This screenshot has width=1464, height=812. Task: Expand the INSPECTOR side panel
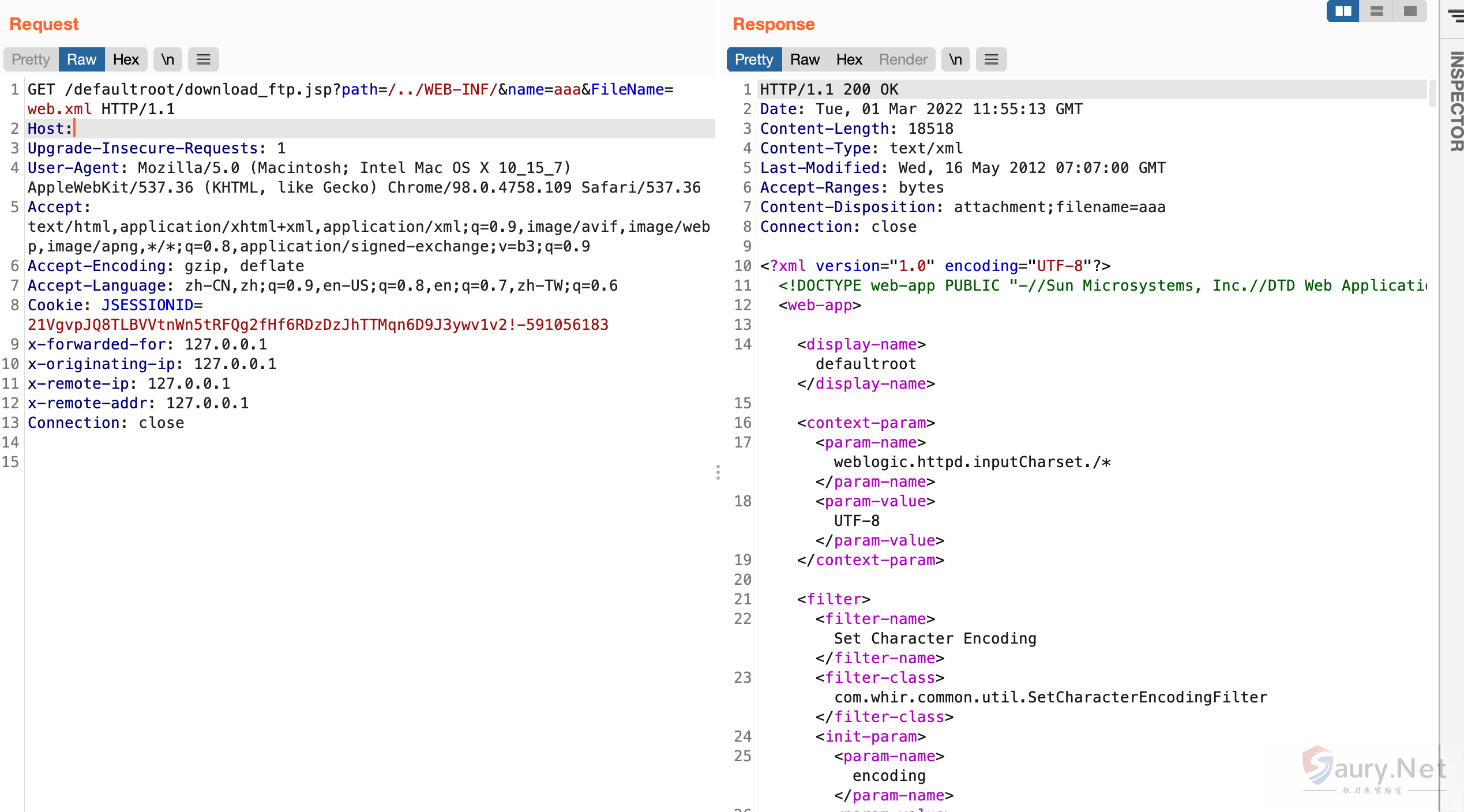click(1456, 101)
